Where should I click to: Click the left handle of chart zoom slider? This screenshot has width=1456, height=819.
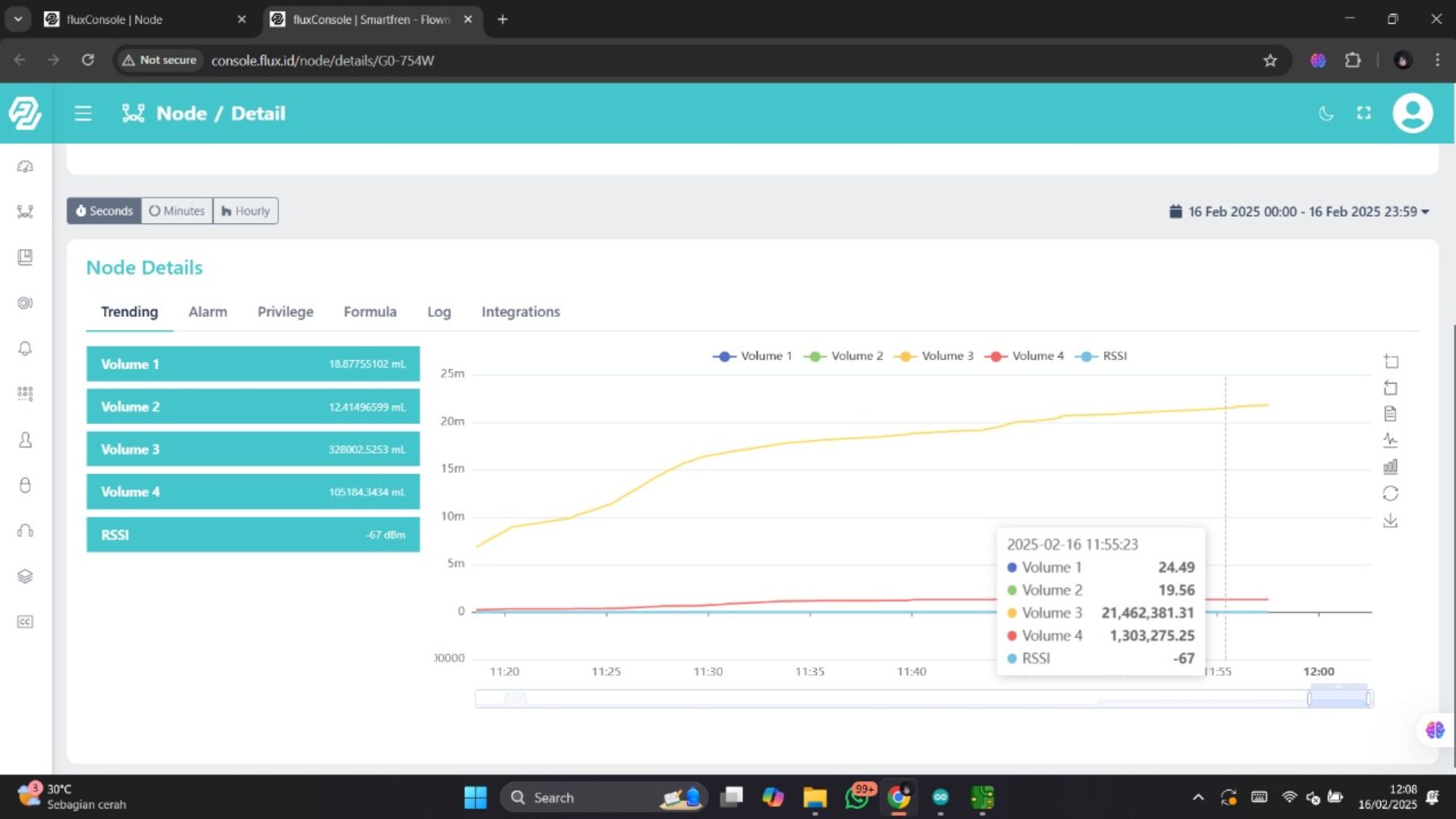coord(1310,698)
